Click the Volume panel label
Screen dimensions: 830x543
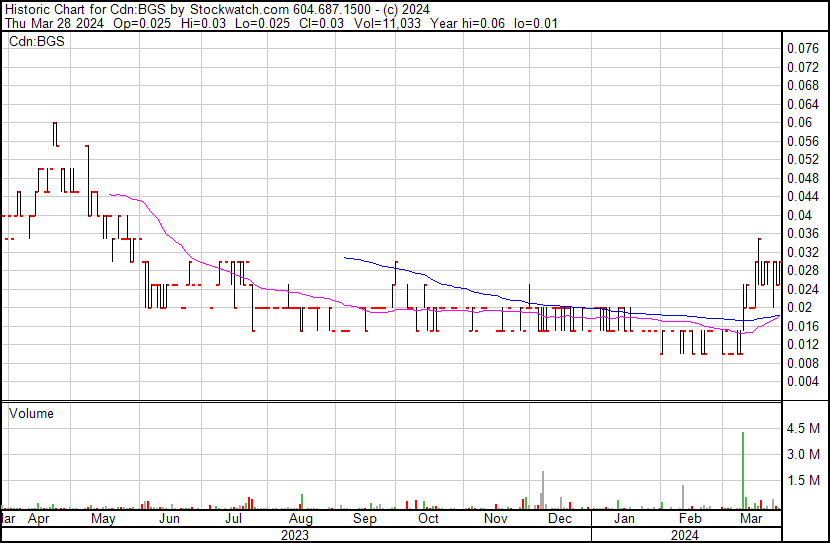[x=31, y=413]
